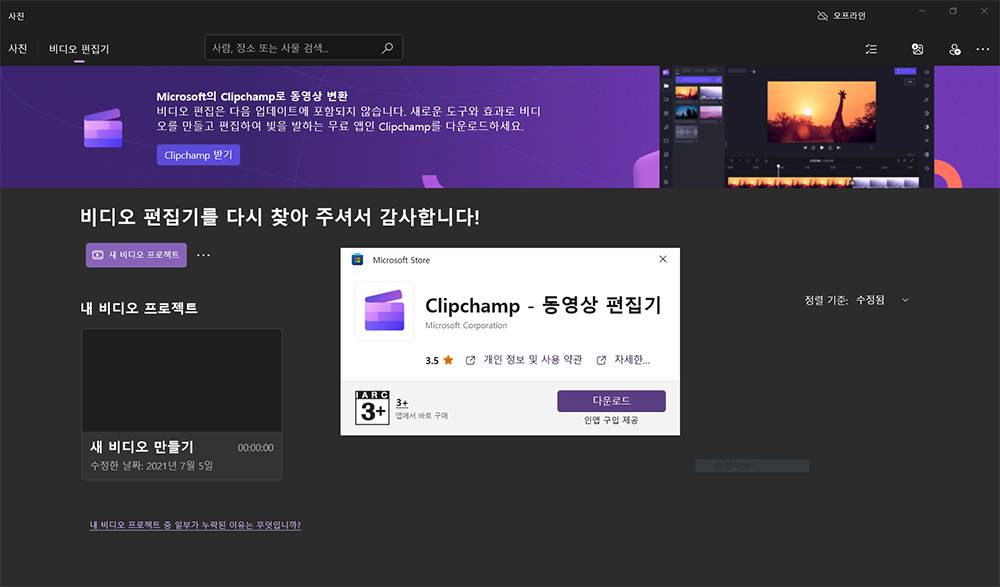The image size is (1000, 587).
Task: Open the top-right more options ellipsis
Action: click(x=983, y=49)
